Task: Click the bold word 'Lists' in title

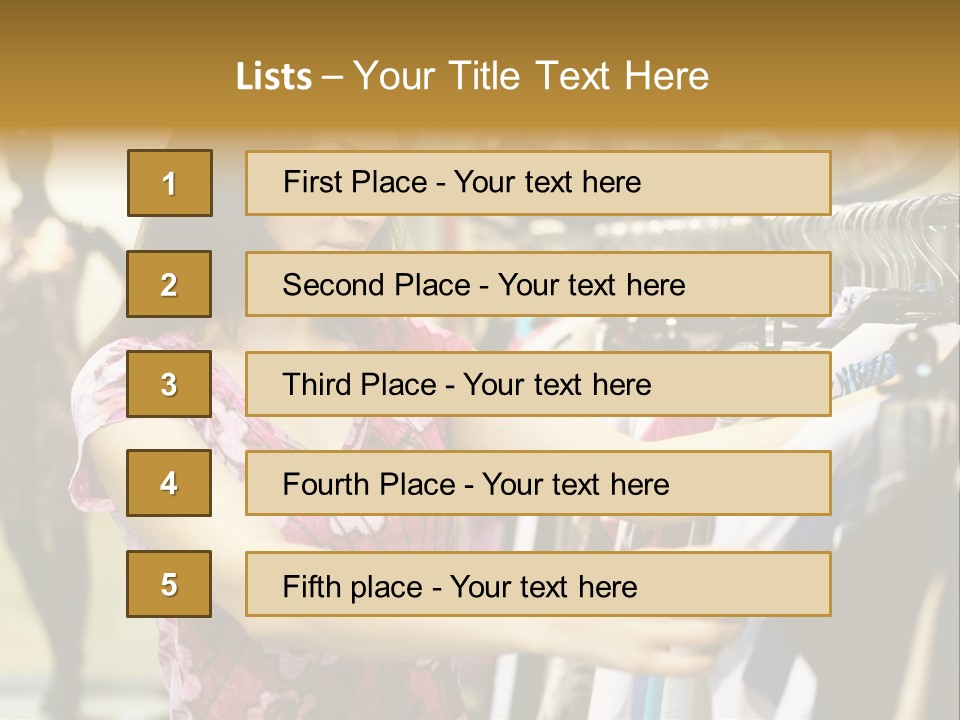Action: 274,76
